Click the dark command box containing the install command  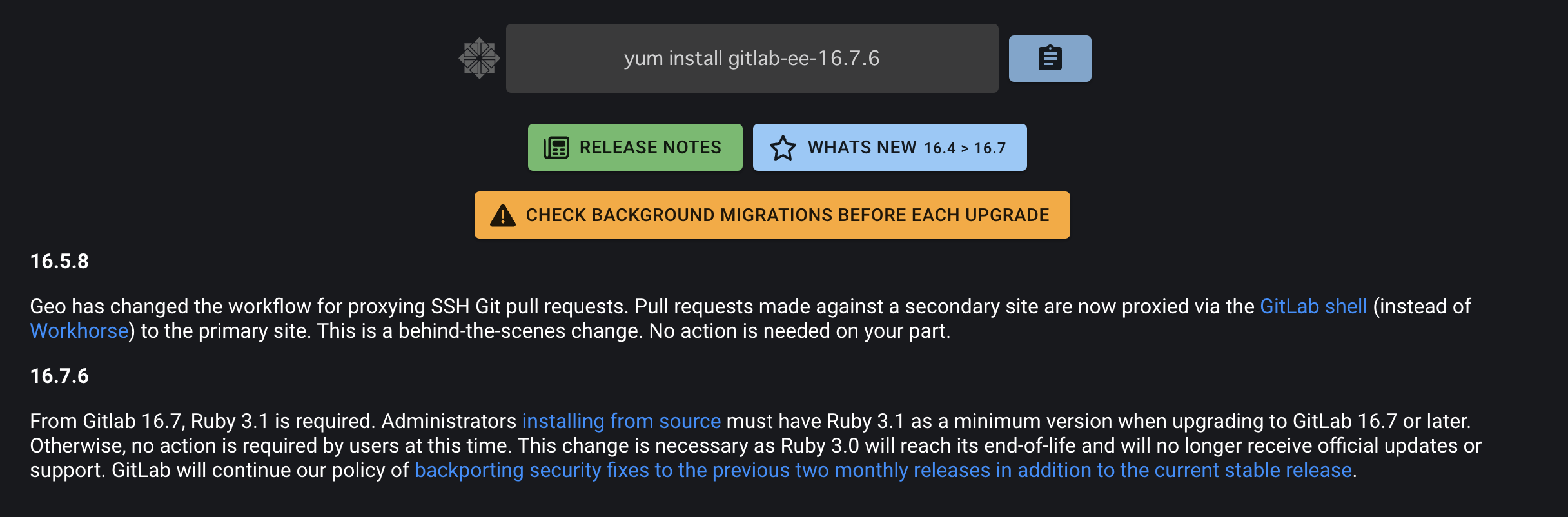point(751,58)
